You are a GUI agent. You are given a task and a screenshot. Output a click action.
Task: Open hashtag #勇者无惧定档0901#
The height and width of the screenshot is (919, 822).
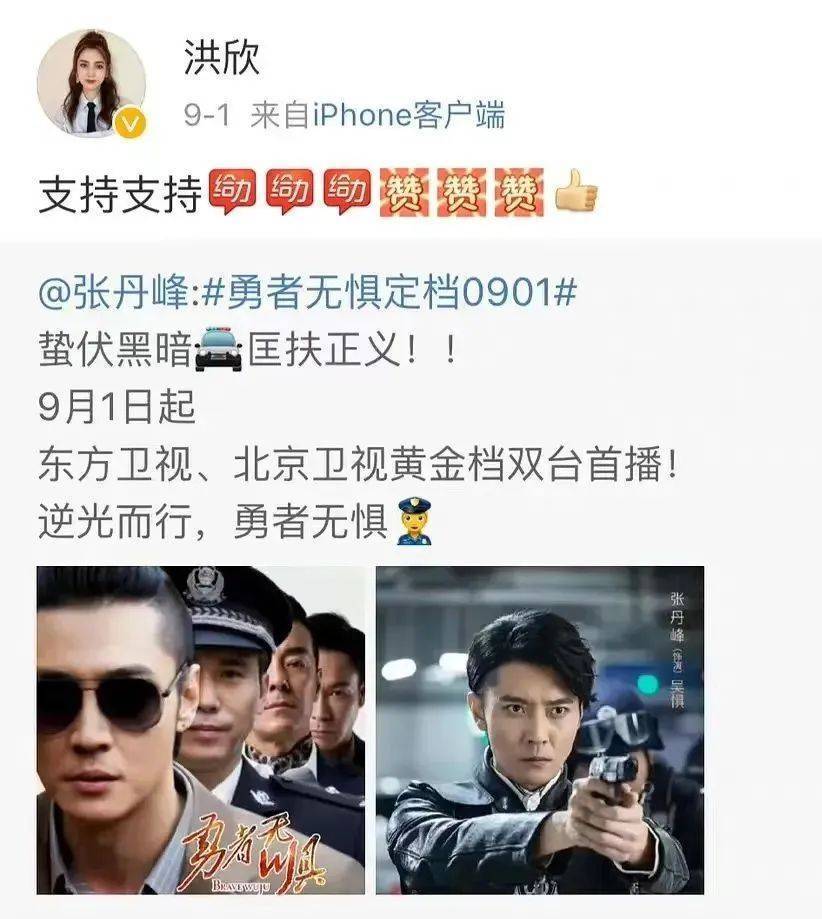(389, 292)
